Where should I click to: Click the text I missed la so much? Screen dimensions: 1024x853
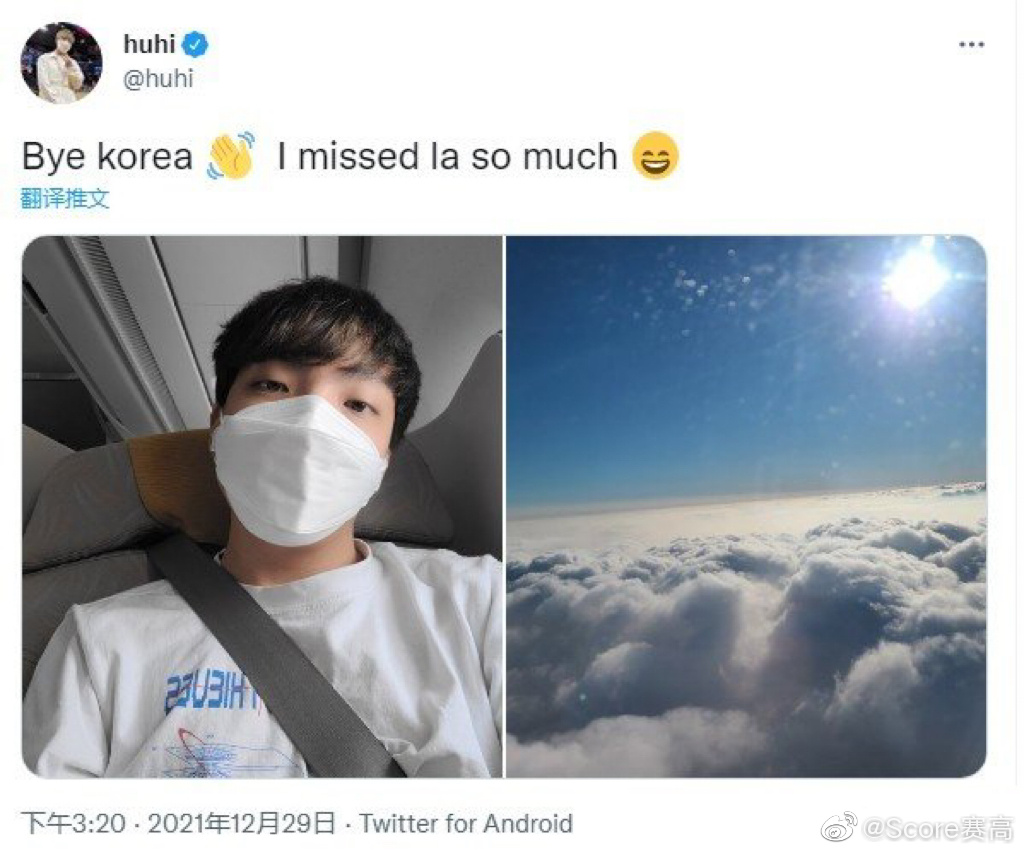(x=447, y=157)
